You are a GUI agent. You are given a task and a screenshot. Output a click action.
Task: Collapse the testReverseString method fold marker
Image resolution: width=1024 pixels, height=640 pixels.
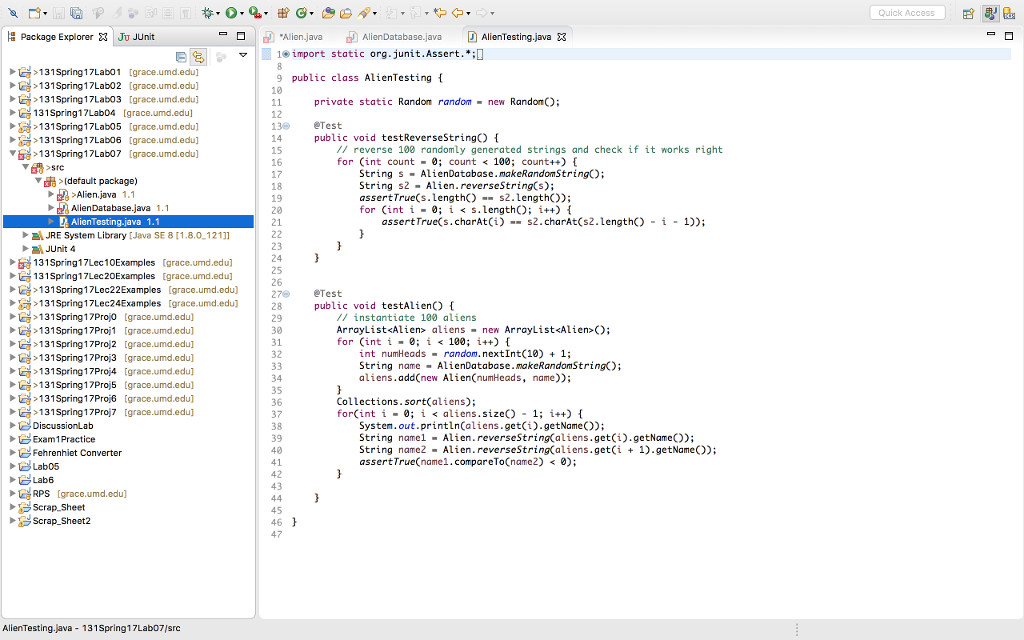(285, 126)
